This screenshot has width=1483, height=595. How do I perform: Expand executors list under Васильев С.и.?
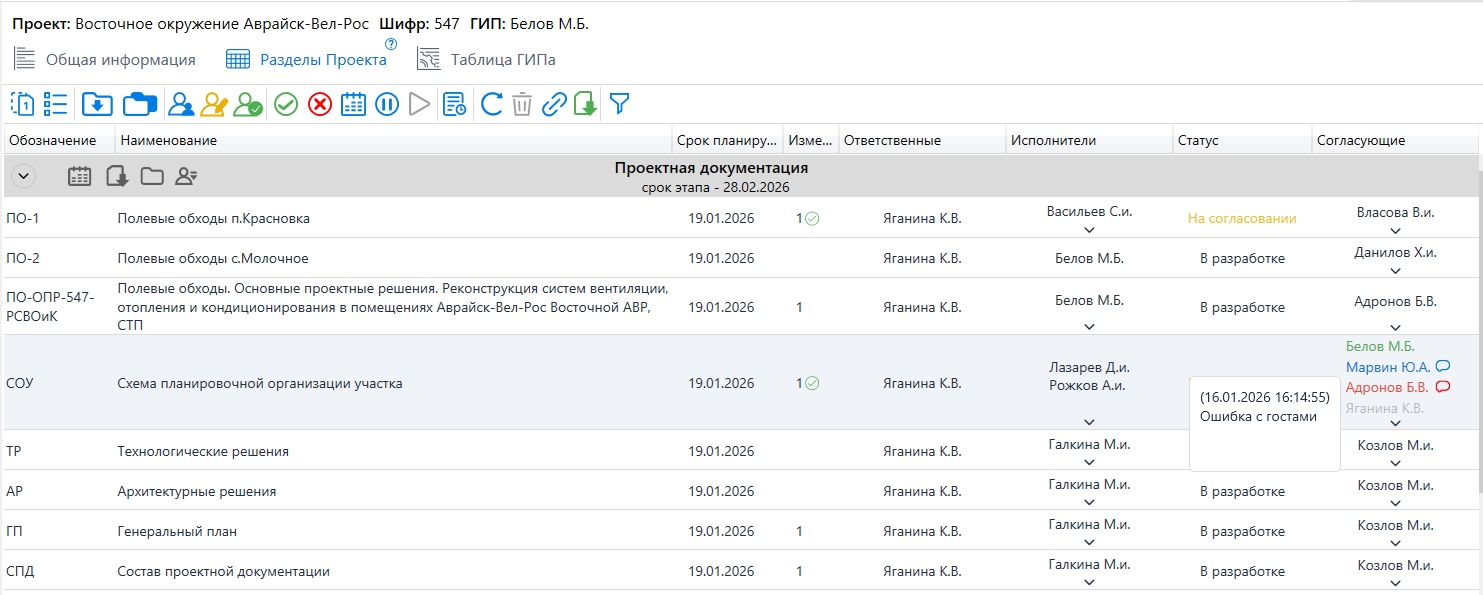[1089, 230]
